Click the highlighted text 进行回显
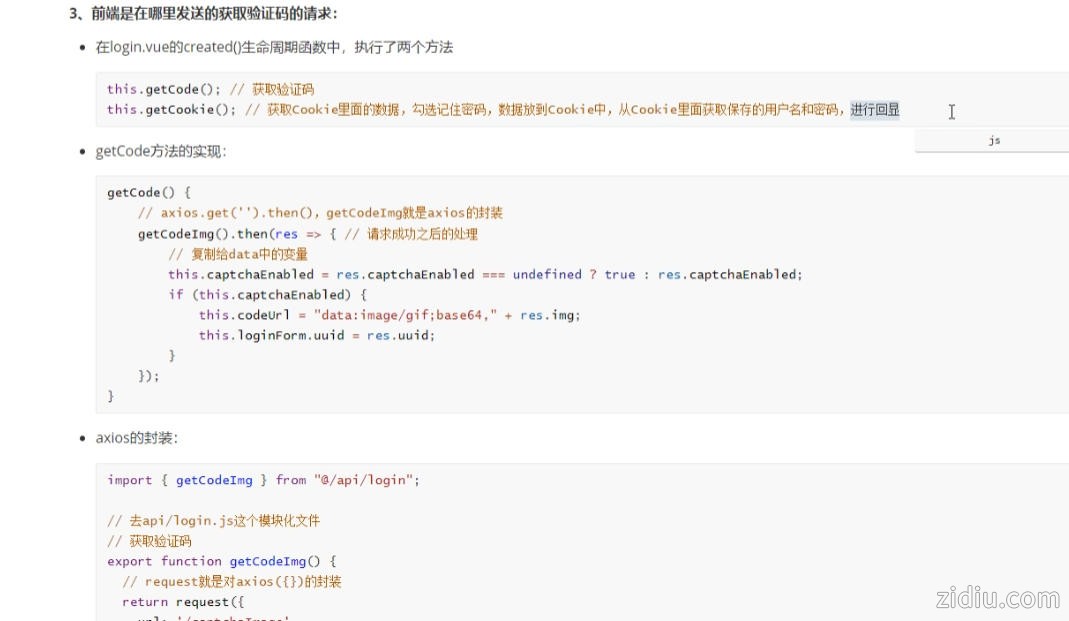 click(x=875, y=110)
